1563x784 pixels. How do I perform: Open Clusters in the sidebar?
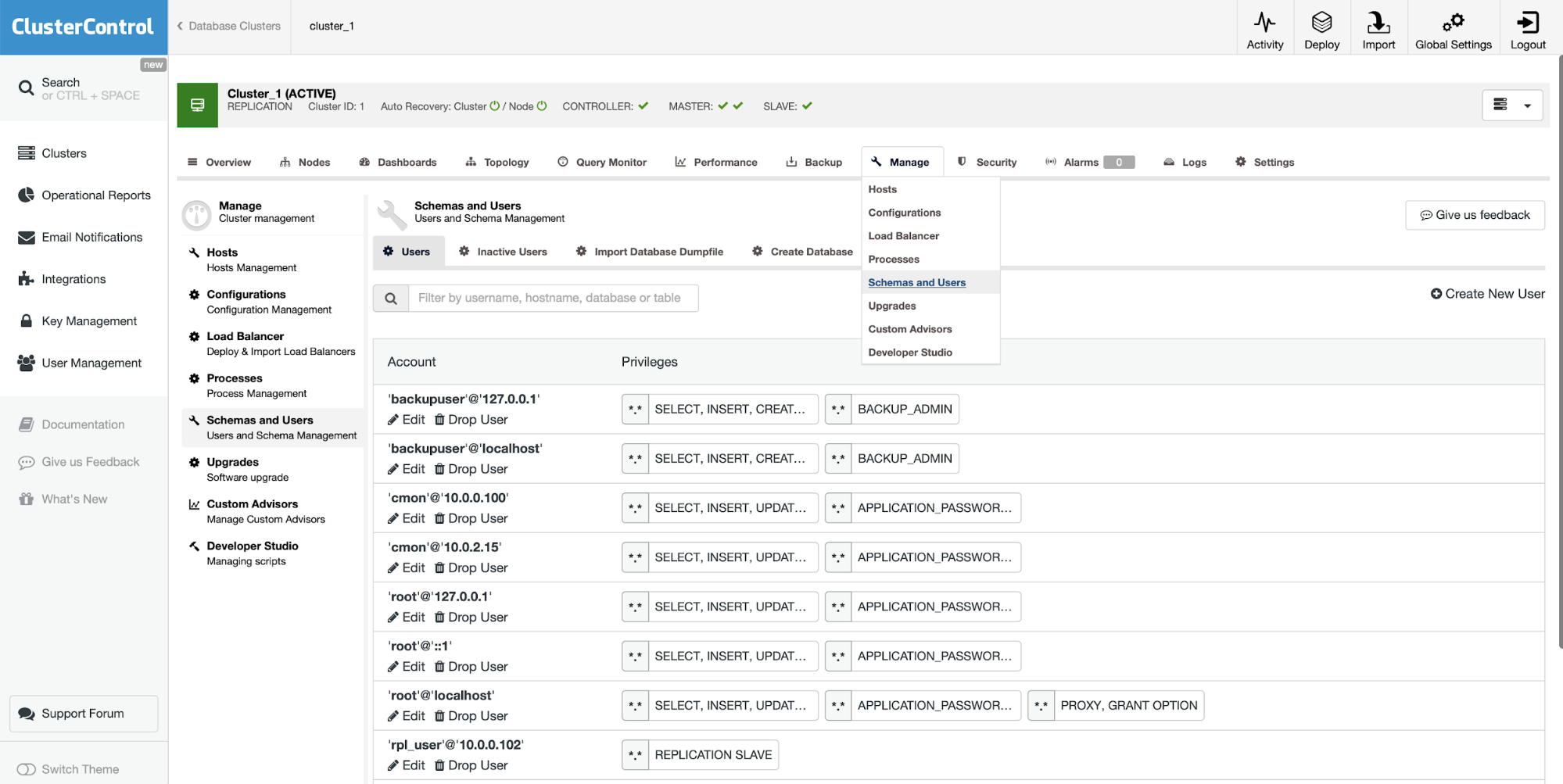pyautogui.click(x=64, y=153)
